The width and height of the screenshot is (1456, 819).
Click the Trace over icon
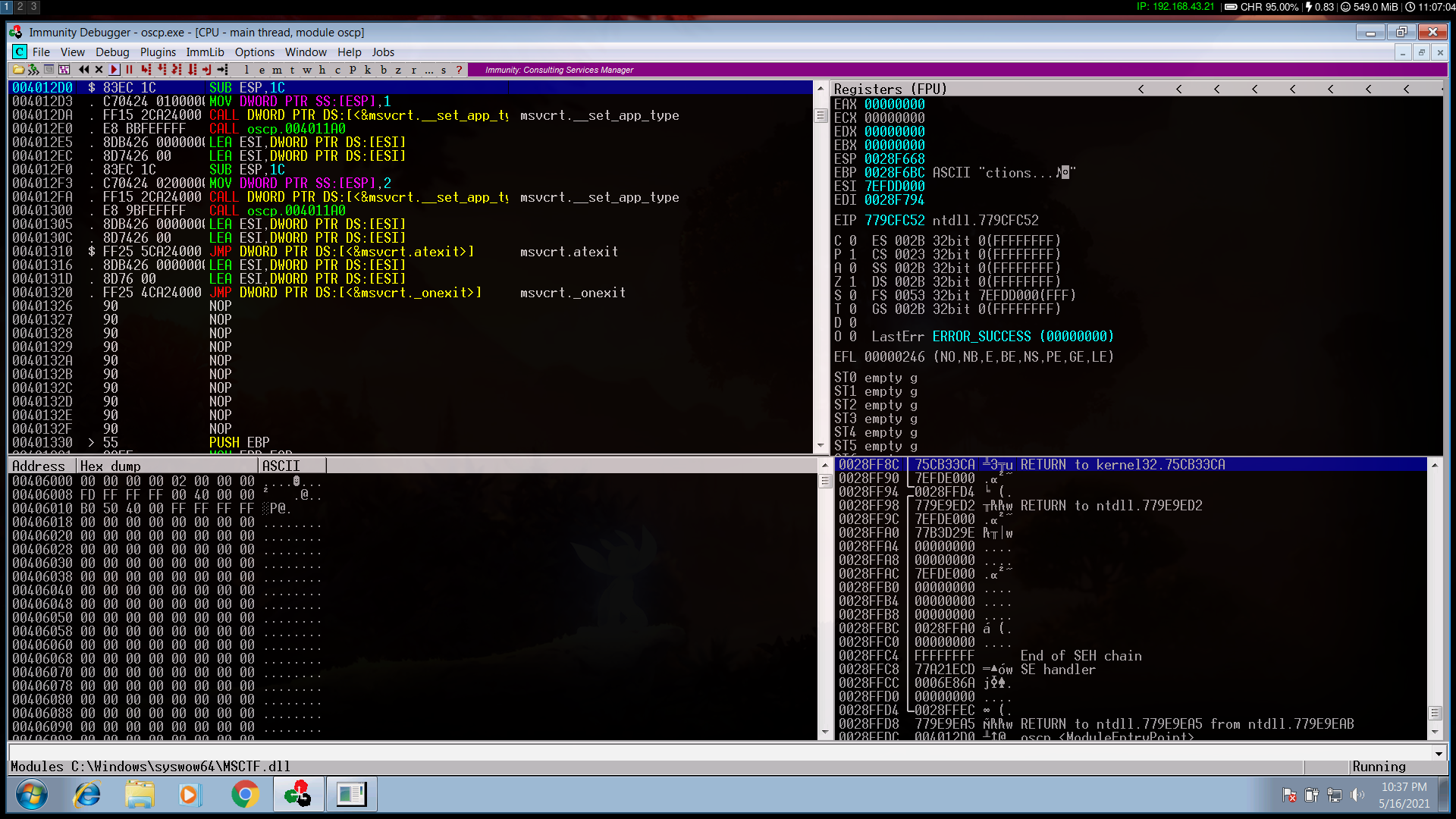tap(192, 70)
